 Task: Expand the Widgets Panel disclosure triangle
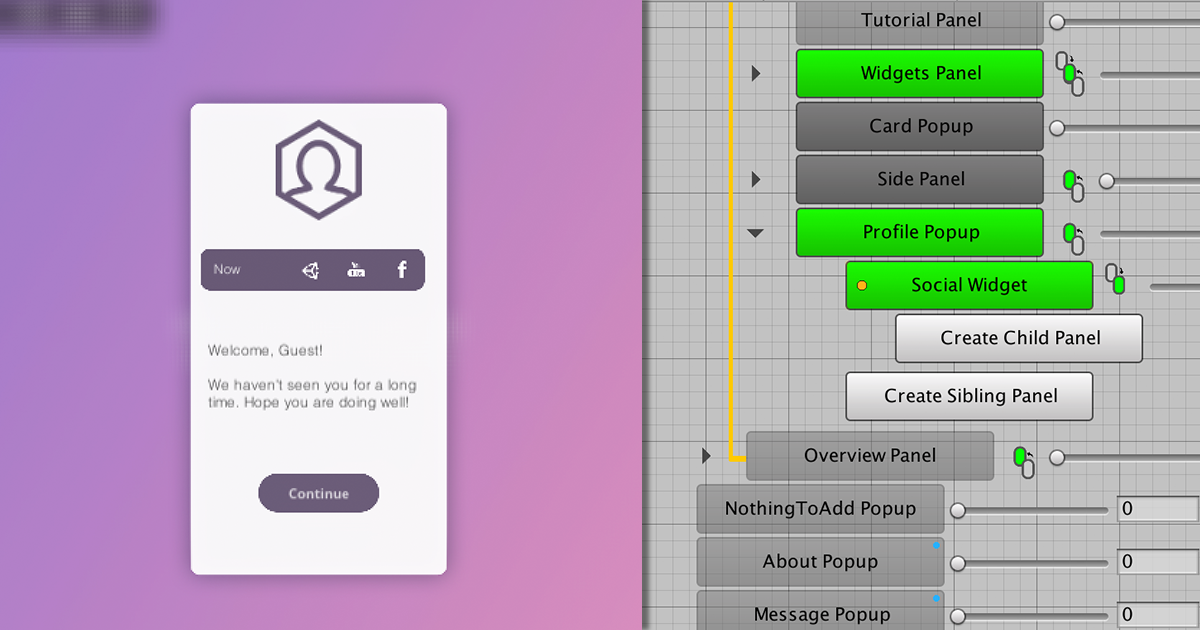pos(756,73)
